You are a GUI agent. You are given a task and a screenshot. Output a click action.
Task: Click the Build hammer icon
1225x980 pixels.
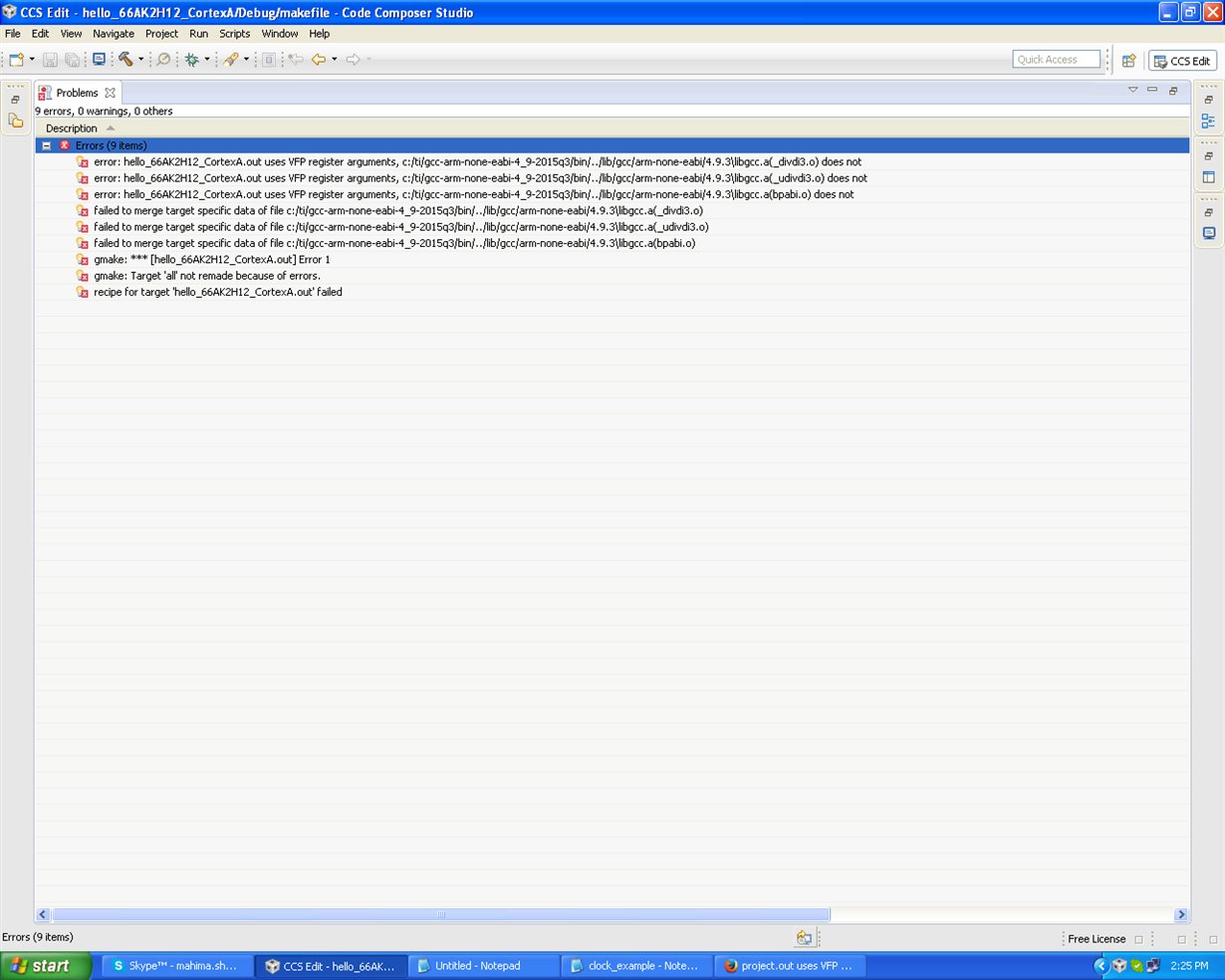[125, 60]
